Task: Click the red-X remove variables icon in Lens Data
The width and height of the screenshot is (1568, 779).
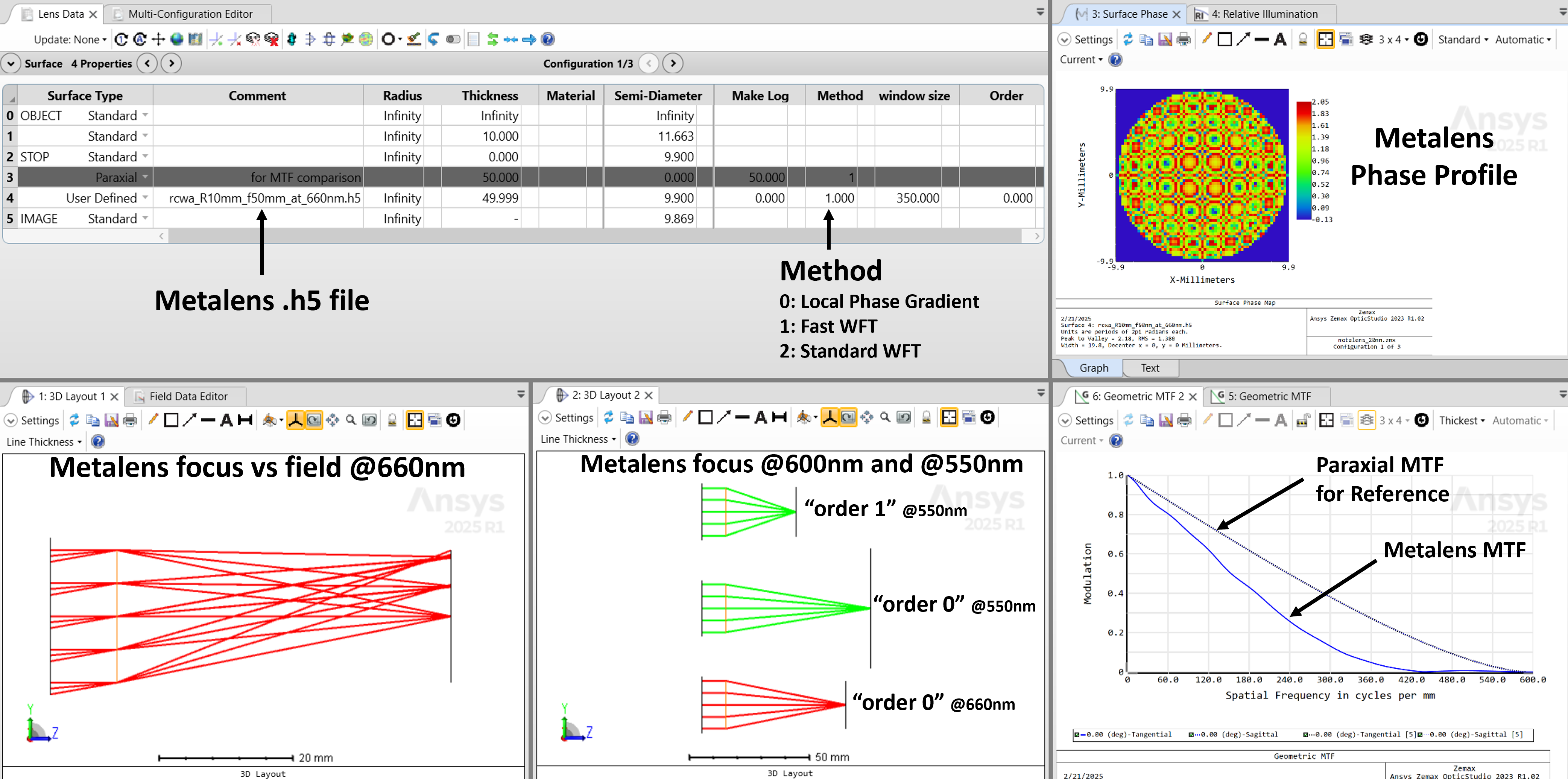Action: (x=272, y=39)
